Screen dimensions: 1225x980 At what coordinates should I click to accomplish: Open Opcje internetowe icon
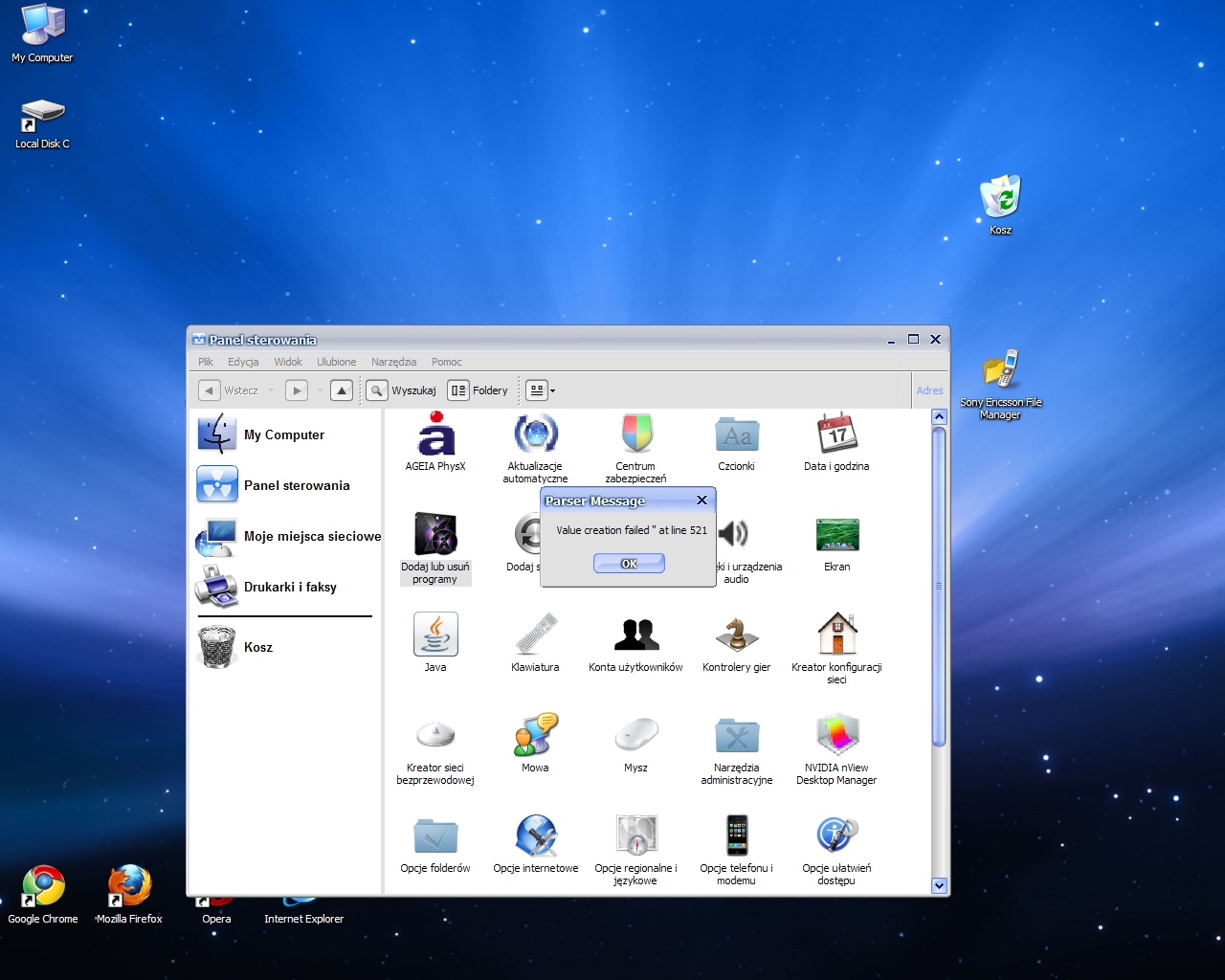coord(536,837)
